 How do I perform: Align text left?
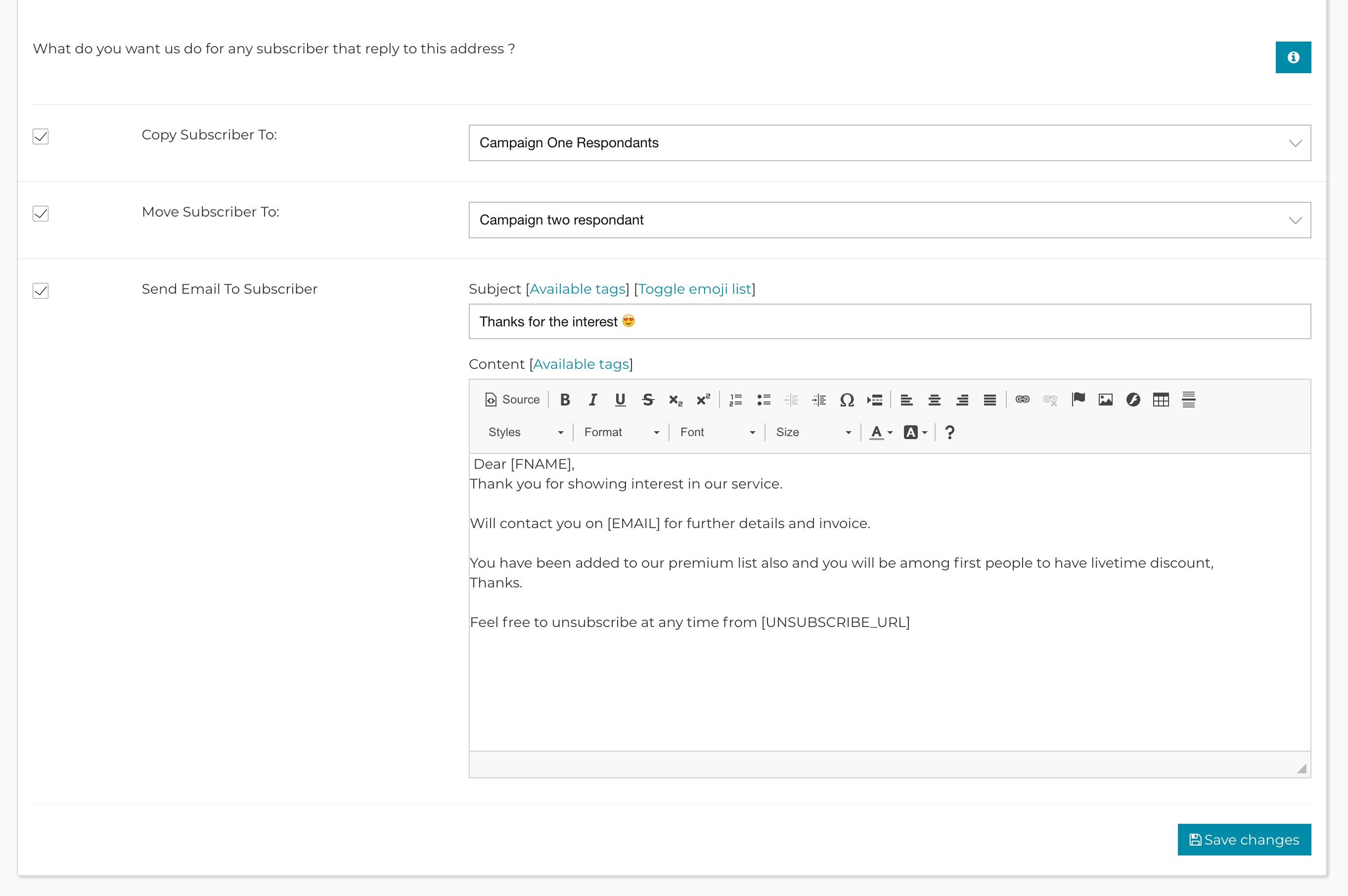click(x=907, y=400)
